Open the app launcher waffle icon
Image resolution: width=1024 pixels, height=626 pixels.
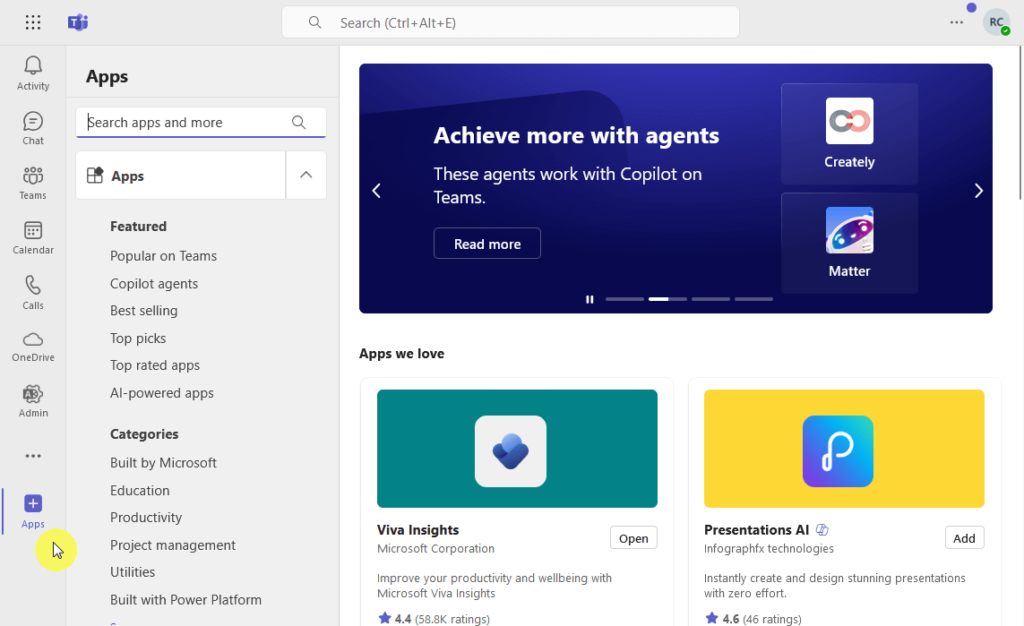pos(33,23)
